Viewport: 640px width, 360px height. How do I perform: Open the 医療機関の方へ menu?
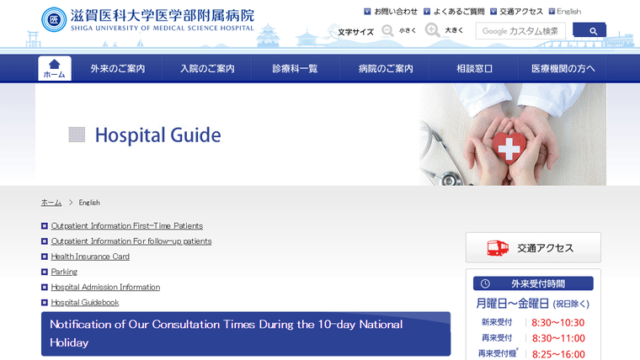[563, 69]
